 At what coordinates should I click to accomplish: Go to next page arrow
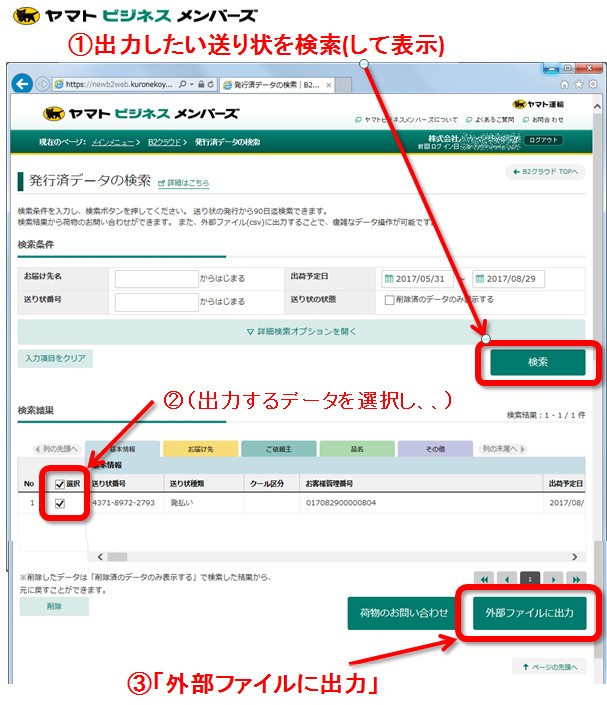click(553, 579)
